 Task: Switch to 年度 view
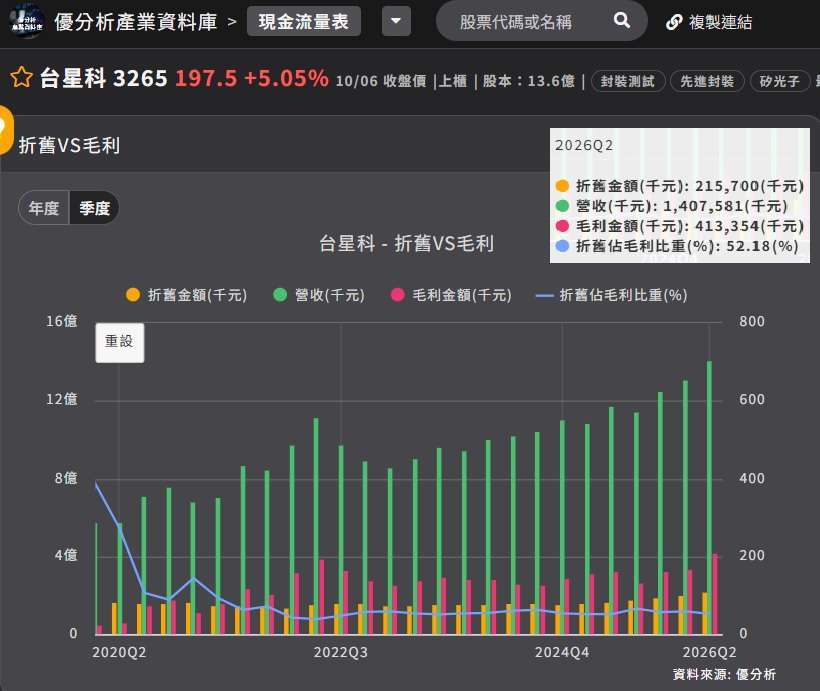tap(44, 208)
